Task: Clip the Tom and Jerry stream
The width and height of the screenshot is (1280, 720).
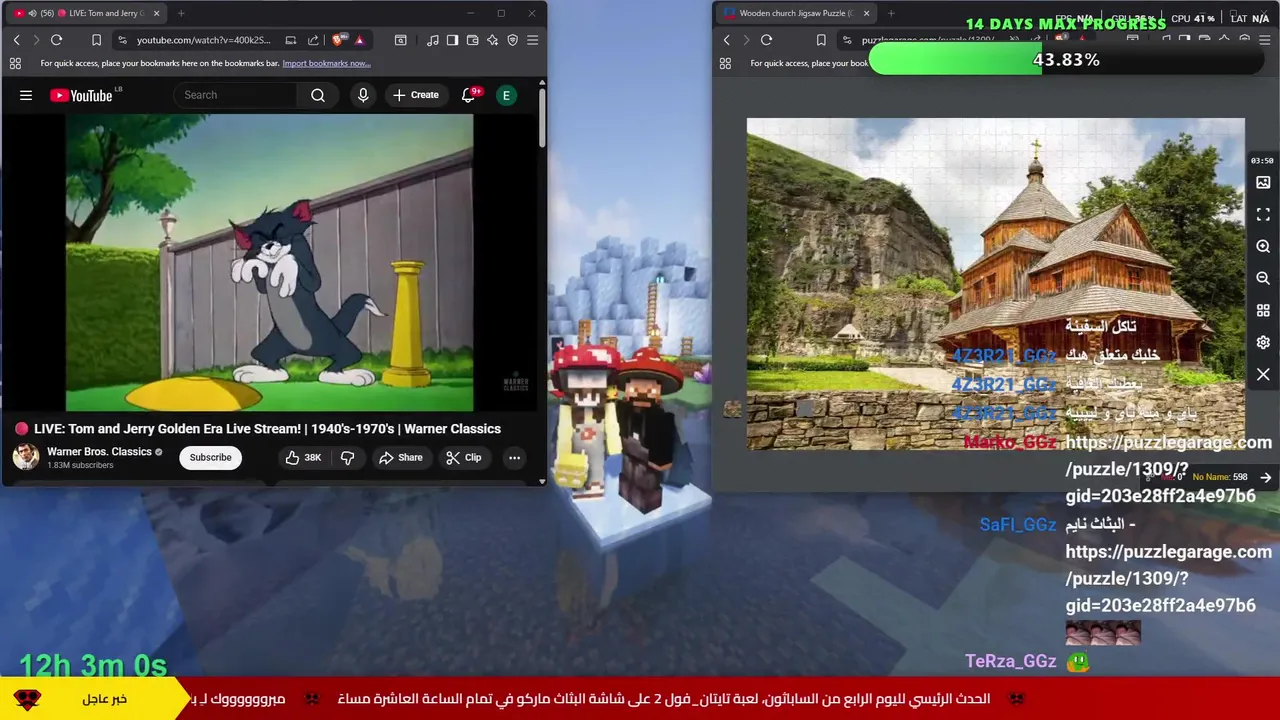Action: [x=464, y=457]
